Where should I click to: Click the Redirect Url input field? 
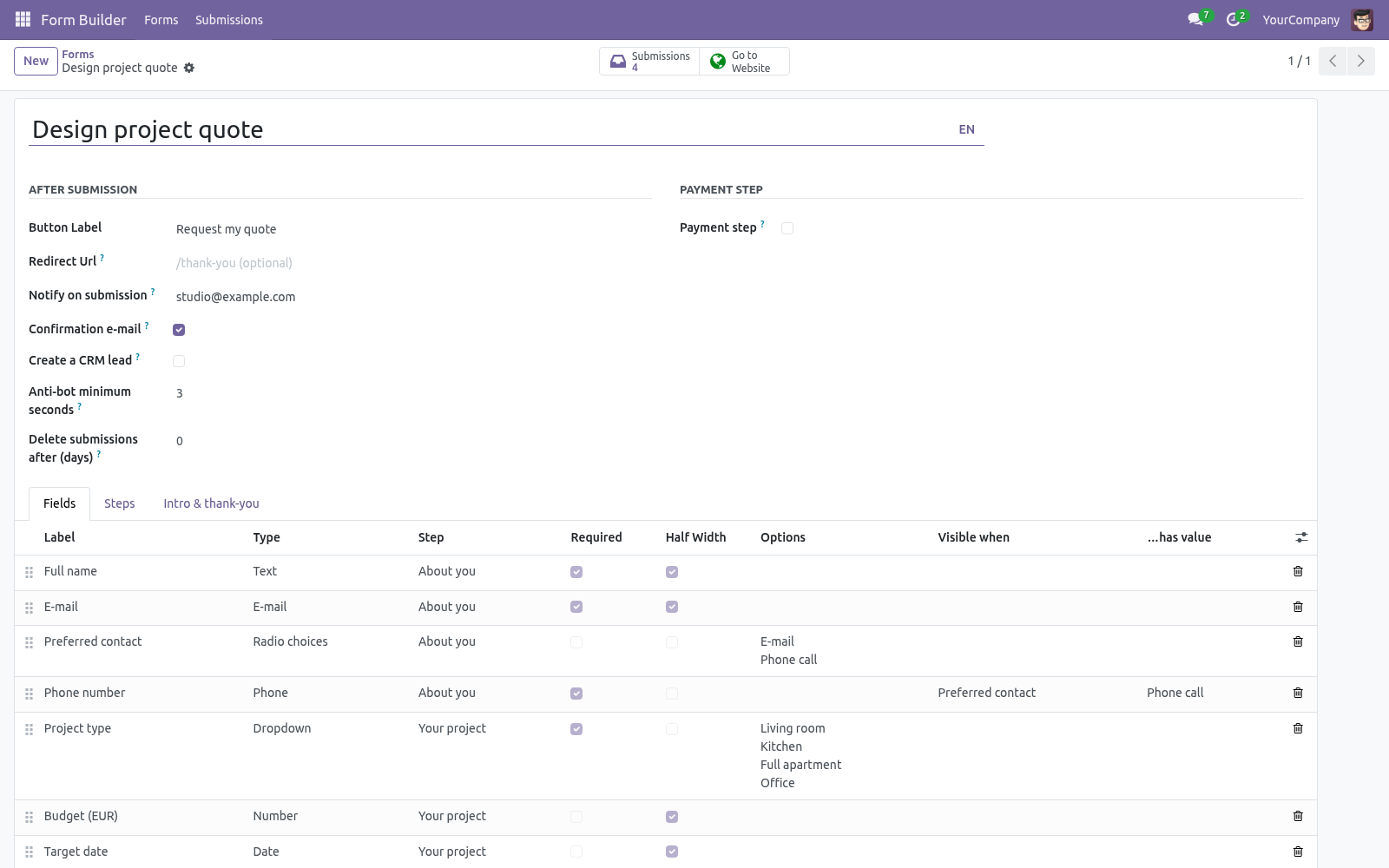point(413,263)
